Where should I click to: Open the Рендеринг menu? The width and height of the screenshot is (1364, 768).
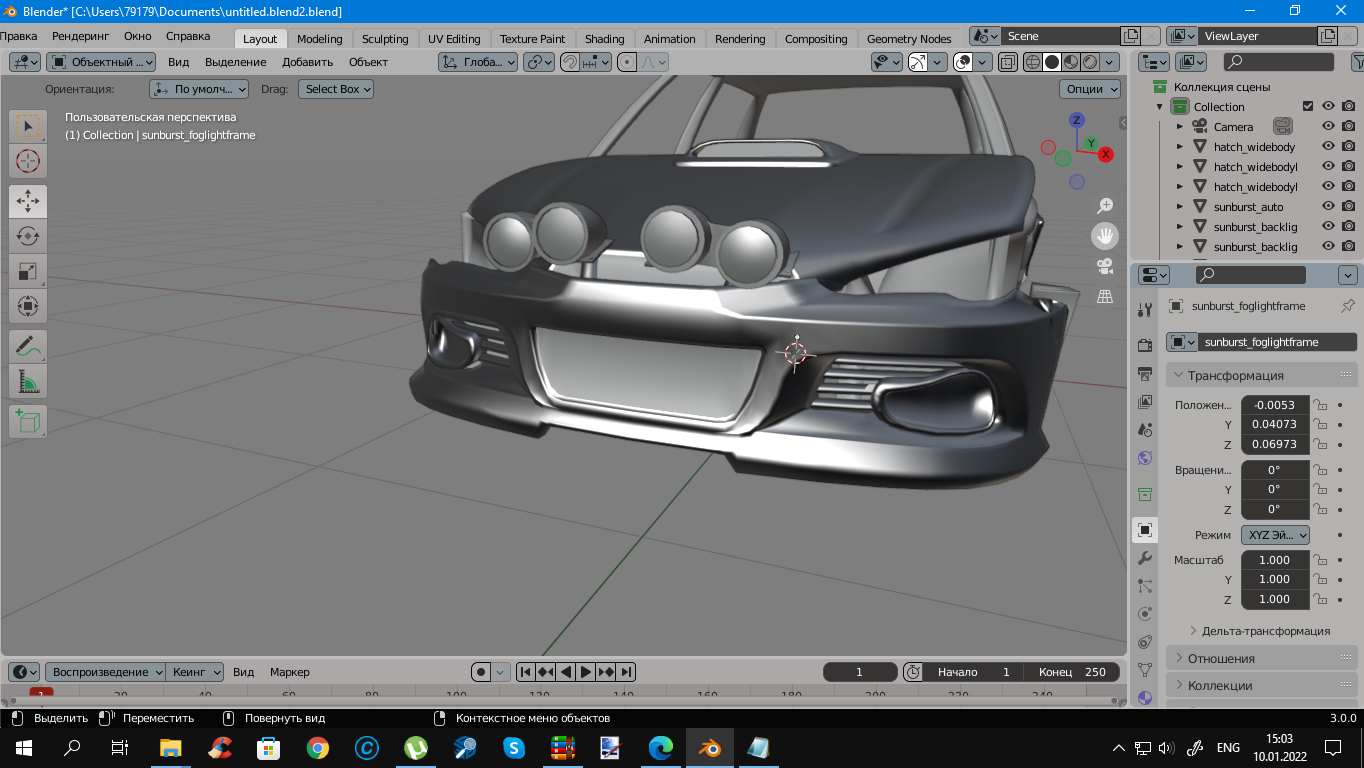81,36
